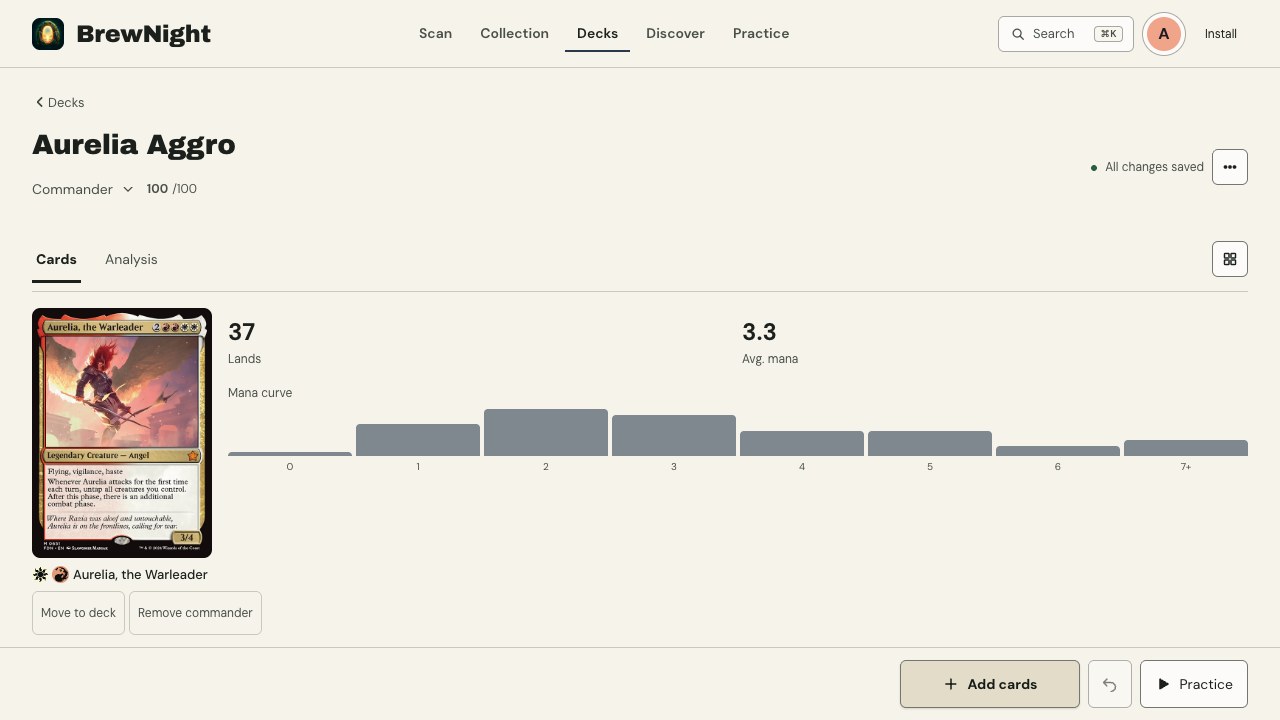
Task: Open the Aurelia, the Warleader card image
Action: coord(122,433)
